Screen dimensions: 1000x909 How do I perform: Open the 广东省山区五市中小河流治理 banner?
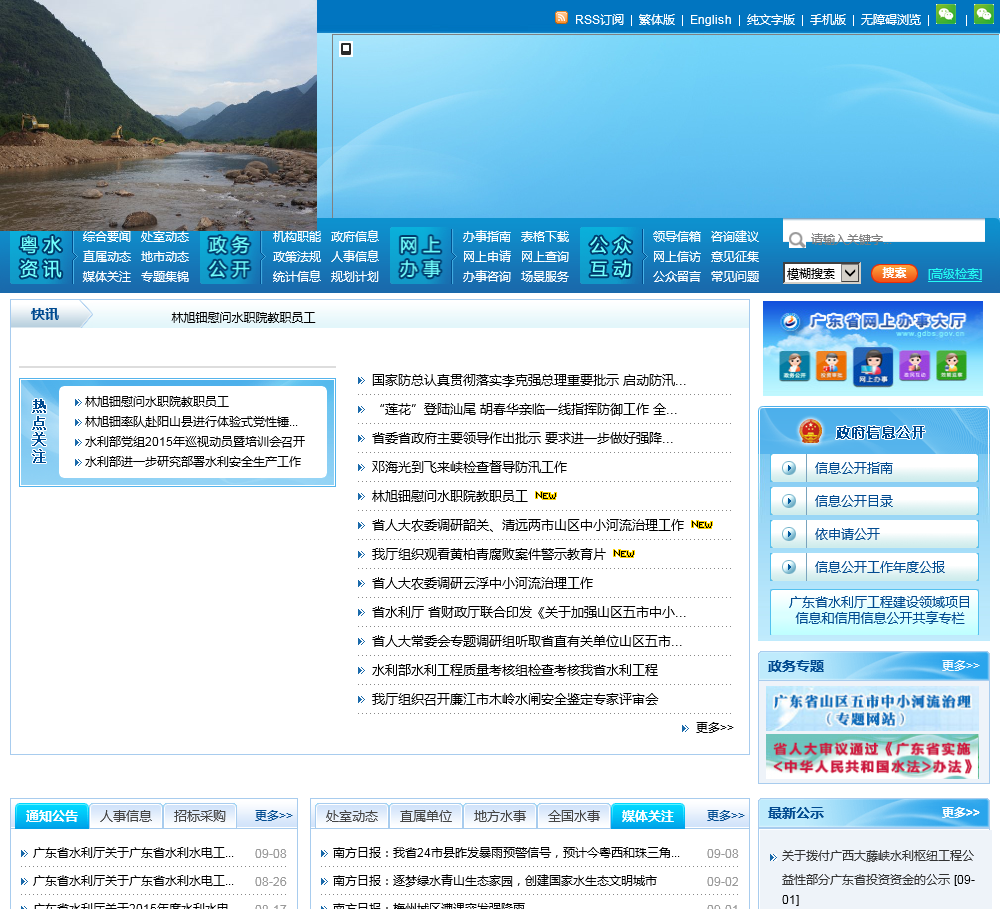coord(872,710)
